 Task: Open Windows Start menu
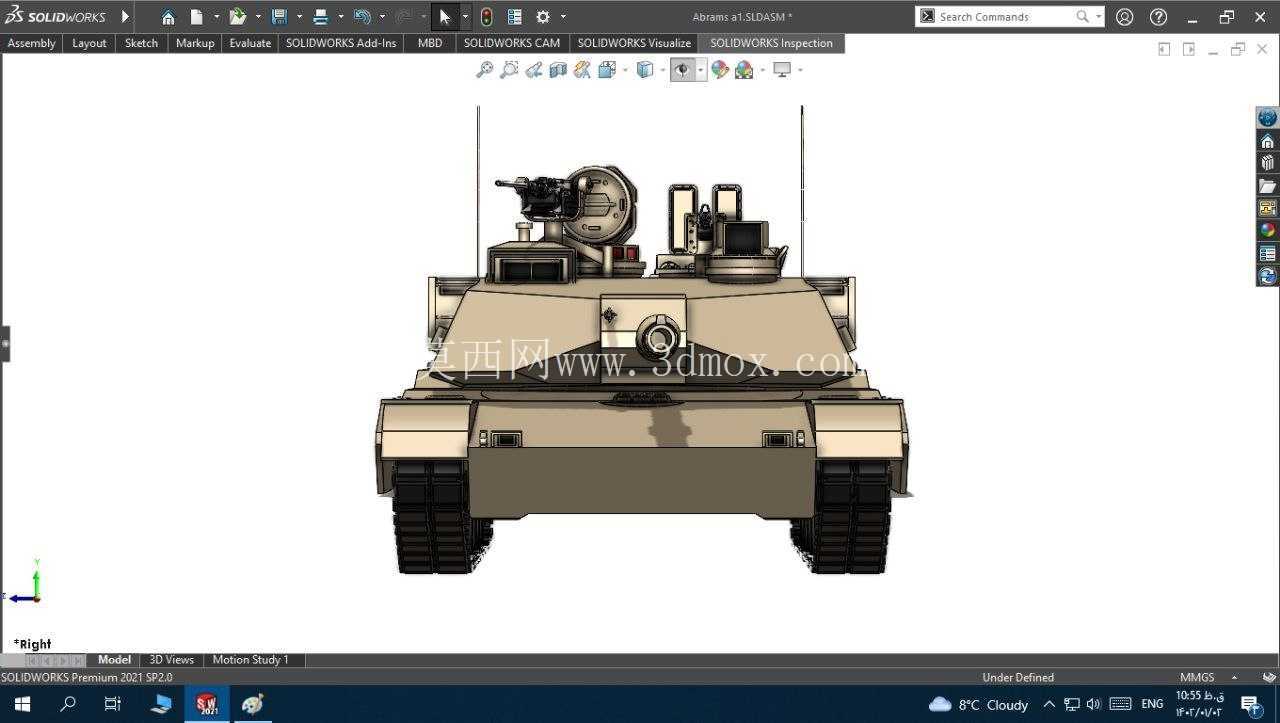23,704
